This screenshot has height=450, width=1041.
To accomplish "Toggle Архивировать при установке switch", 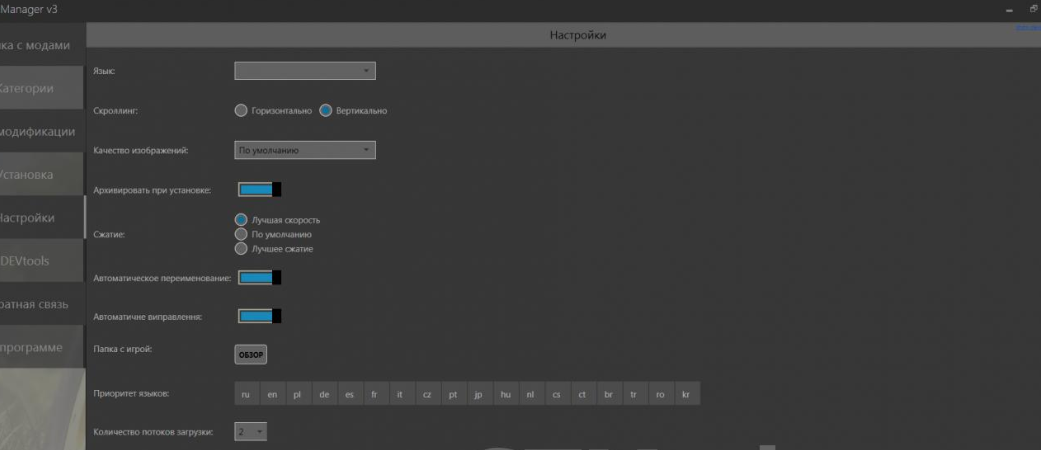I will (259, 190).
